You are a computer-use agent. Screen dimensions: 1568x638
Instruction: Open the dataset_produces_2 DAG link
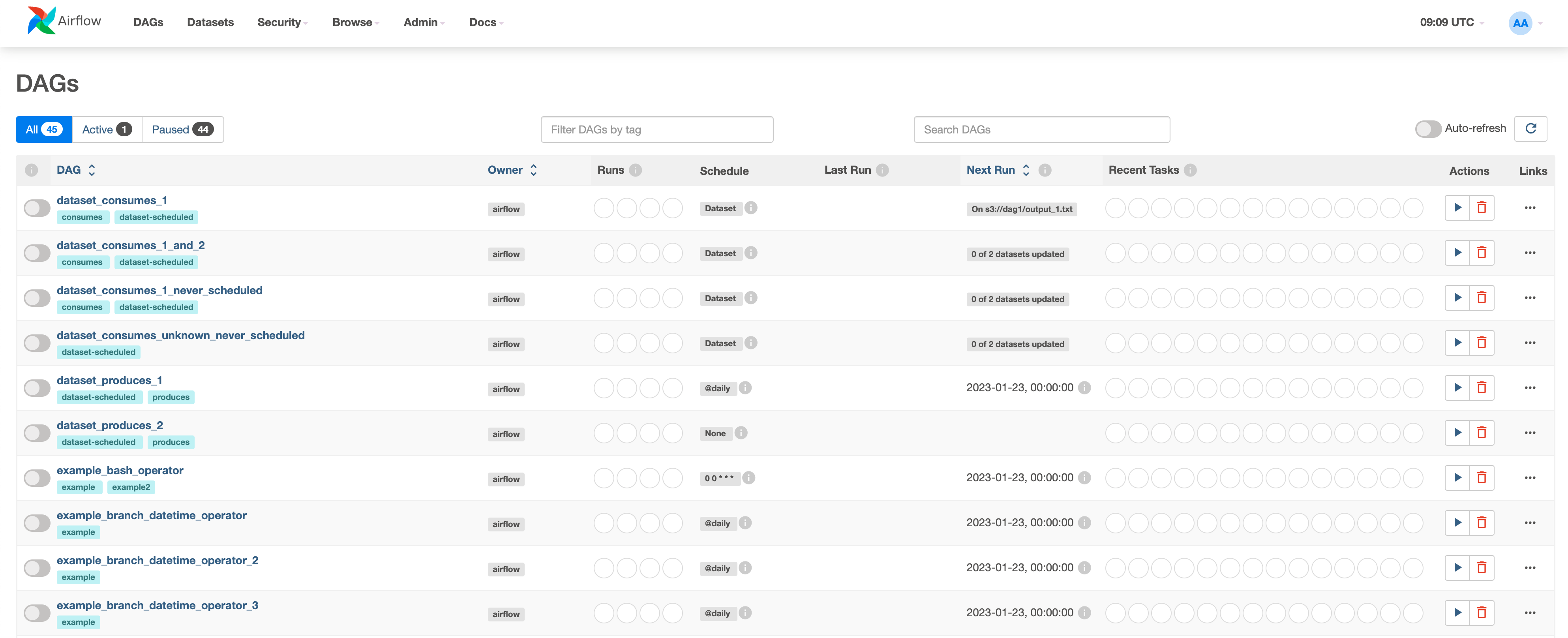coord(110,426)
